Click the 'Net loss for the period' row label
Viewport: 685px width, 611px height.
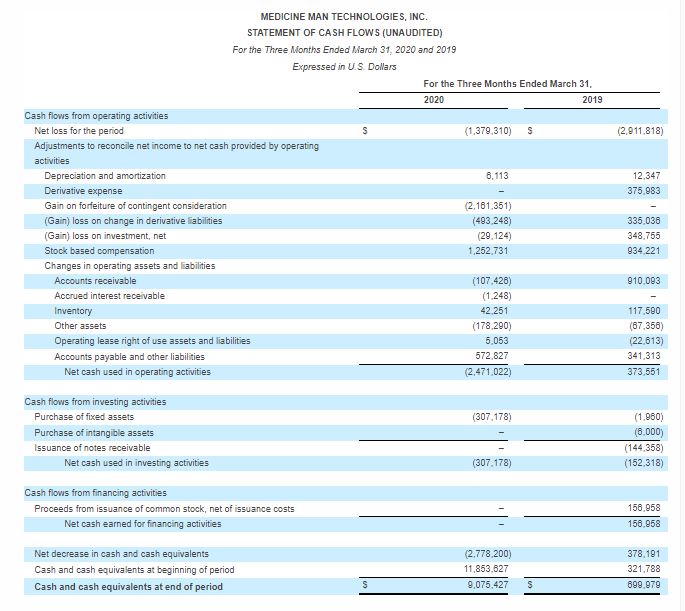(x=79, y=131)
